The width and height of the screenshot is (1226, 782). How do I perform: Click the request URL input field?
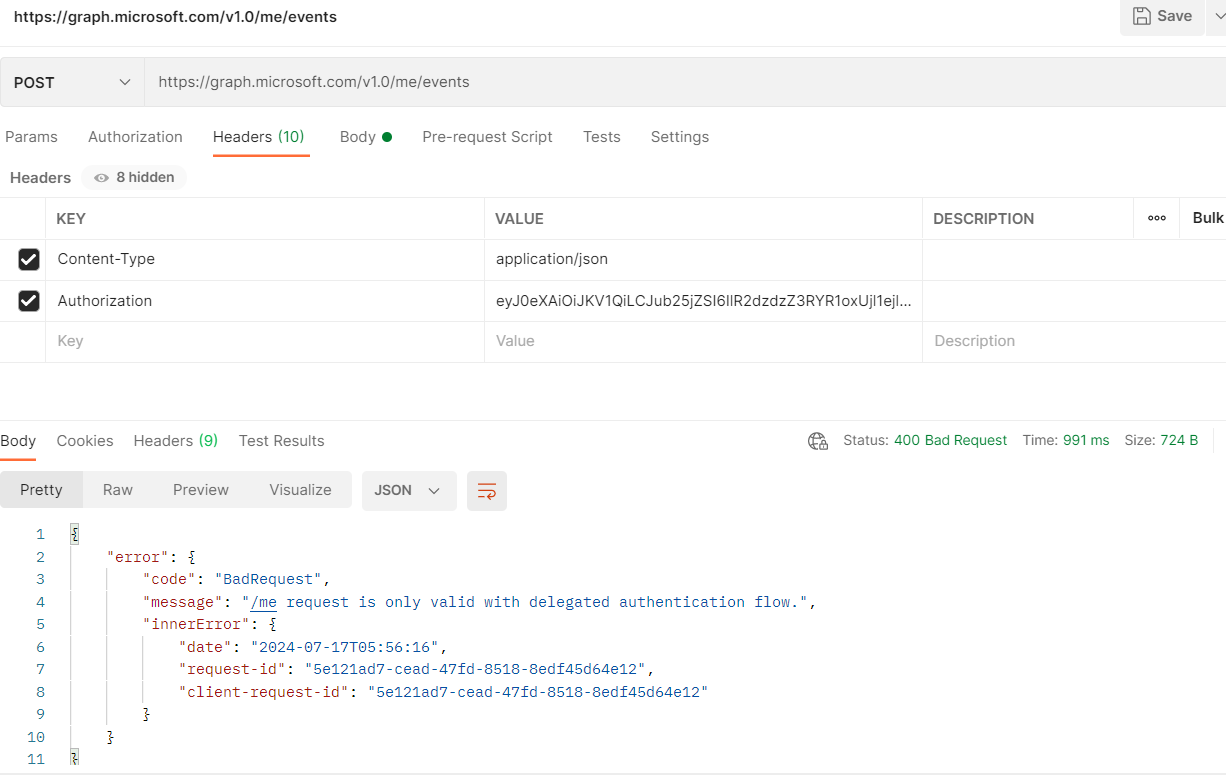685,82
